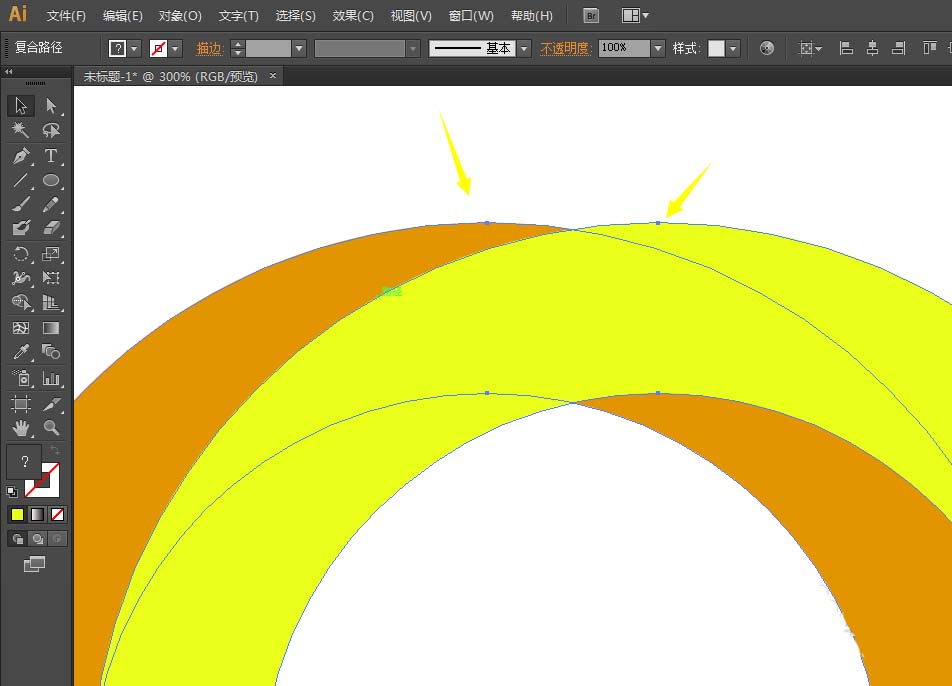Open the opacity 100% dropdown
The image size is (952, 686).
(x=657, y=48)
